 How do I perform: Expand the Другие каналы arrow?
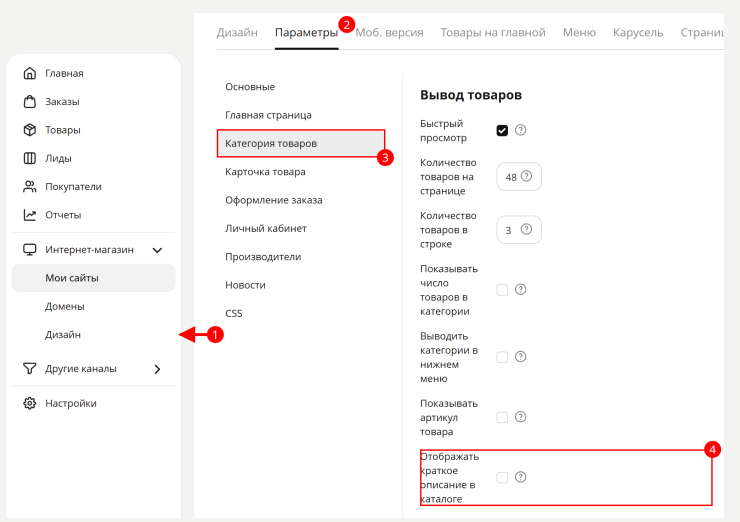(x=157, y=369)
